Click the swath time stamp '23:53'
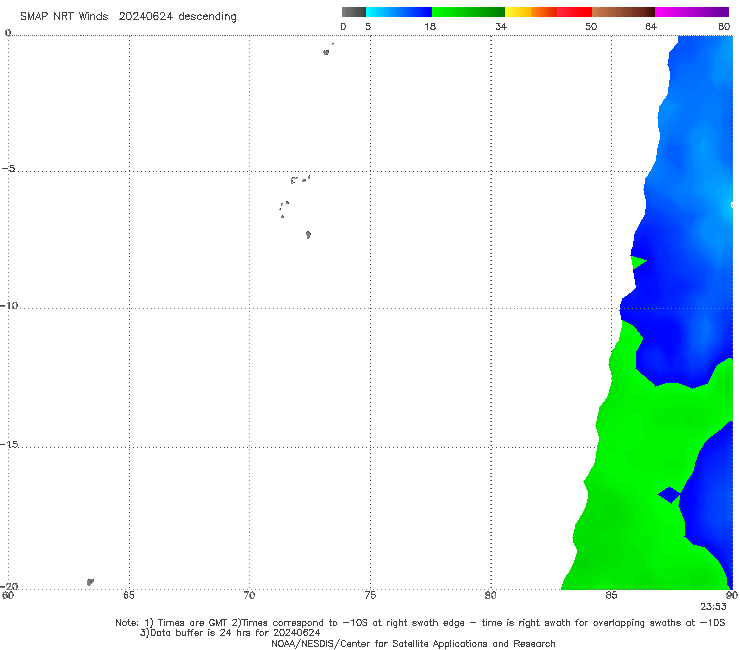This screenshot has width=740, height=650. (713, 607)
